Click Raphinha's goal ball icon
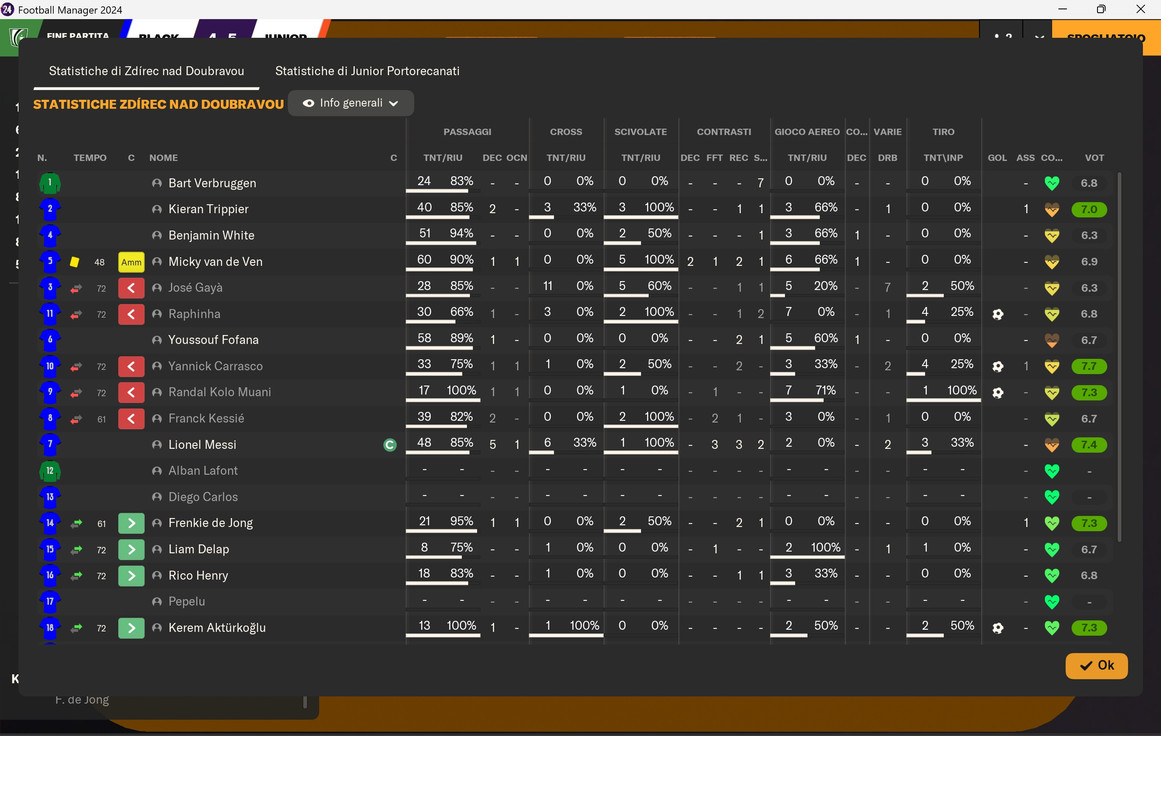 997,314
